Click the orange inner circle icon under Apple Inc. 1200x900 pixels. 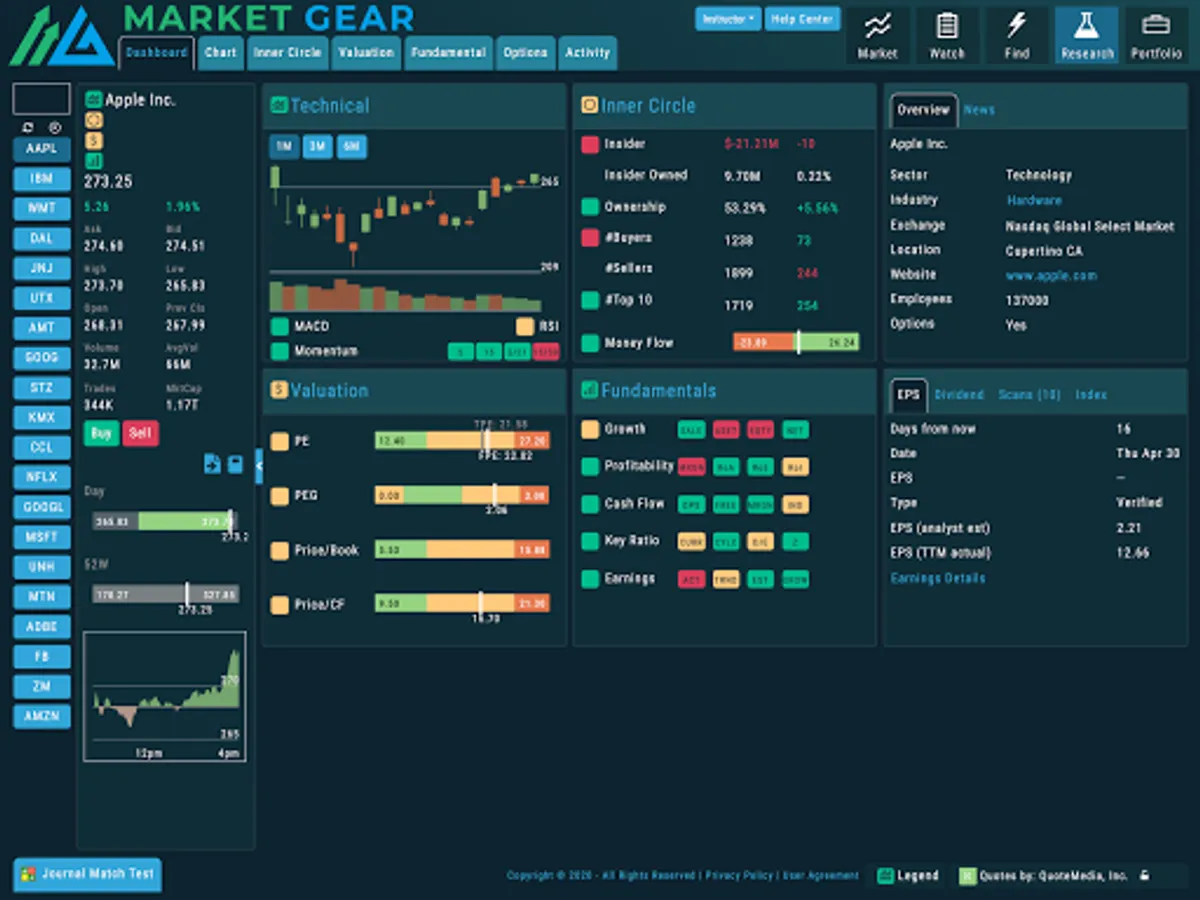94,120
